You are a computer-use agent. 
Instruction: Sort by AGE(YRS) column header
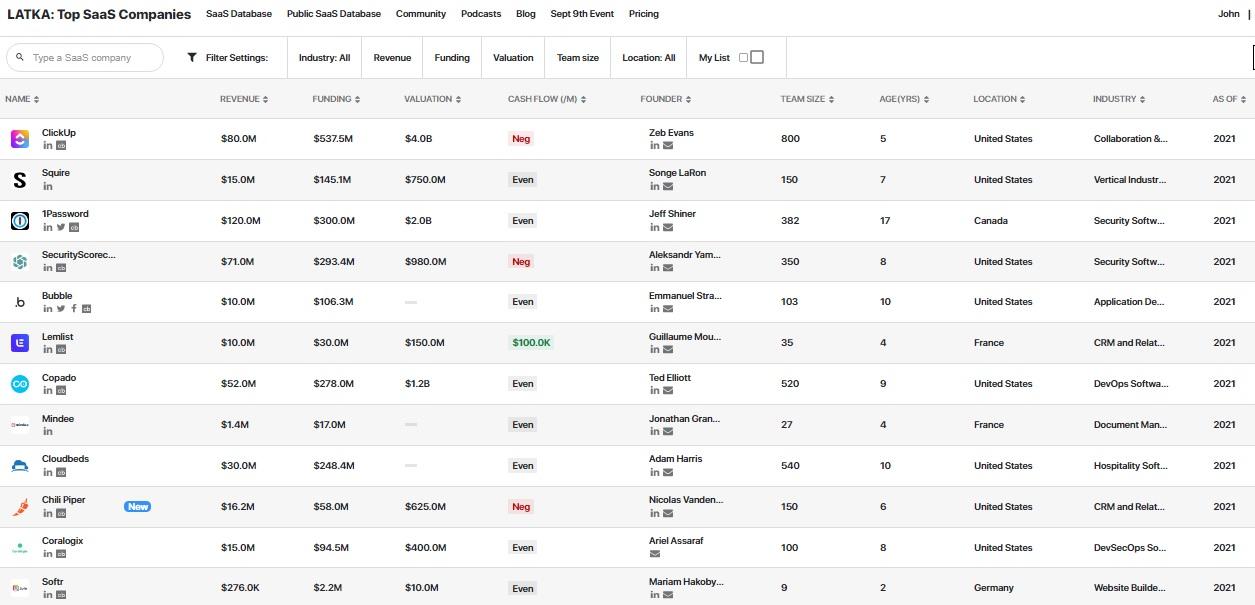point(905,99)
